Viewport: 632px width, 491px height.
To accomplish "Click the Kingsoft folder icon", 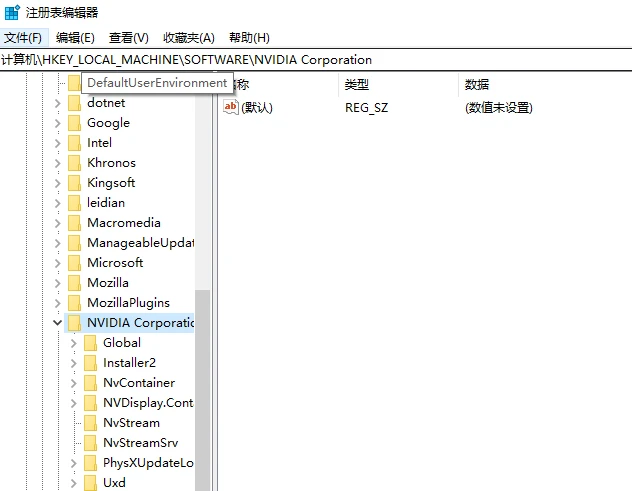I will pos(75,183).
